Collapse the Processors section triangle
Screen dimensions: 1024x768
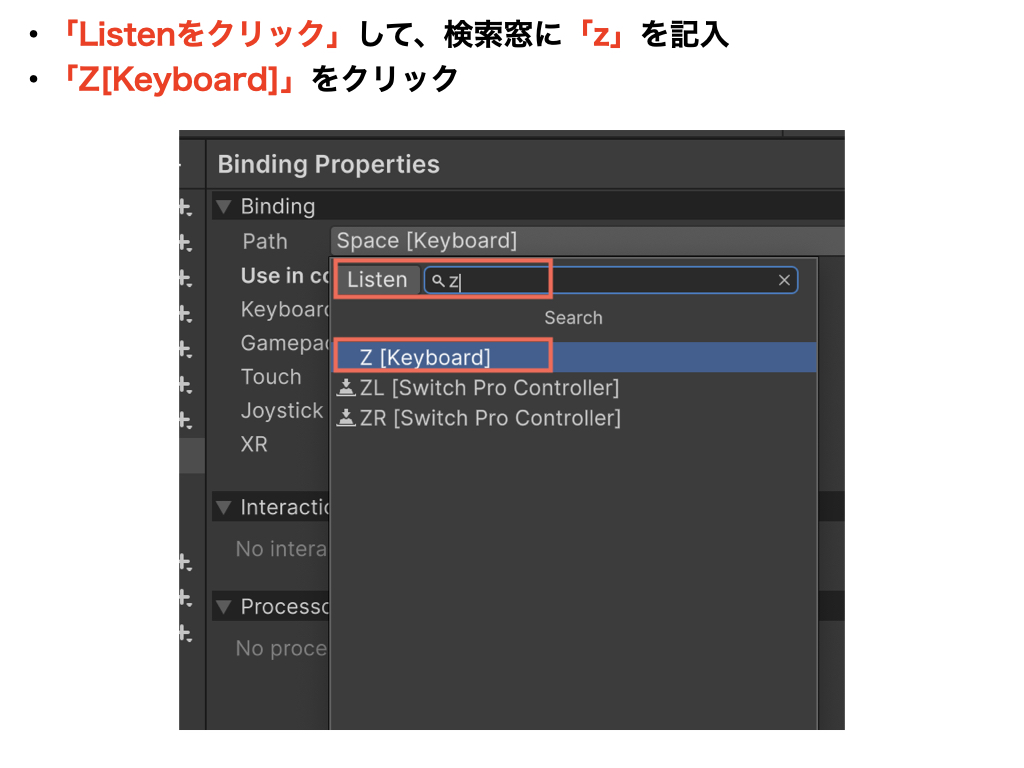click(224, 607)
